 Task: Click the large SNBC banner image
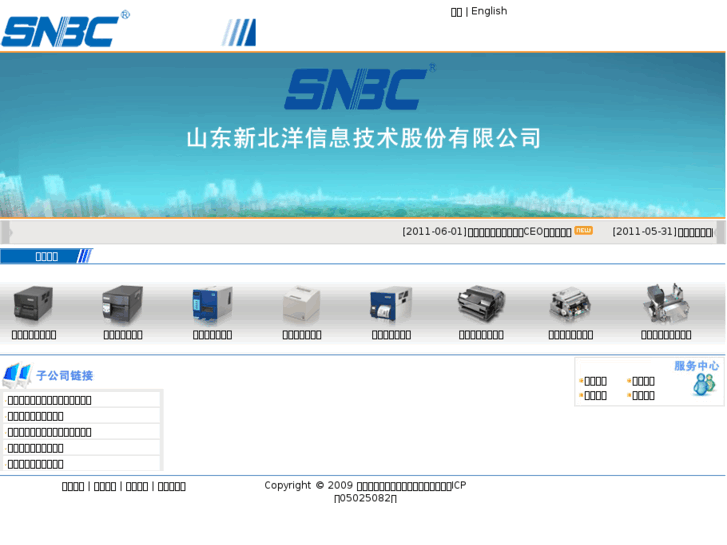pos(363,135)
